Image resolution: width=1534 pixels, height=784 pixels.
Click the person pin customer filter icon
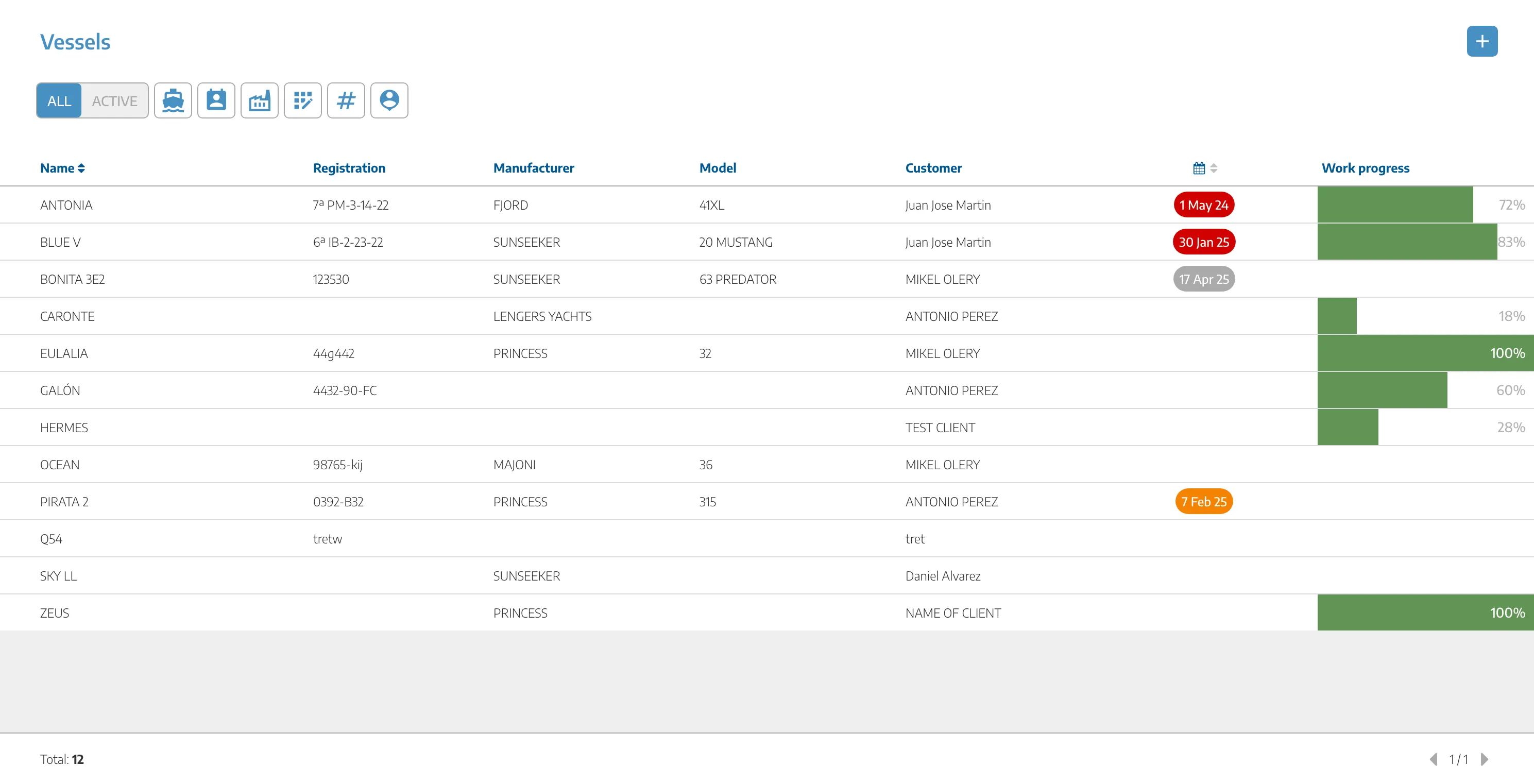389,100
